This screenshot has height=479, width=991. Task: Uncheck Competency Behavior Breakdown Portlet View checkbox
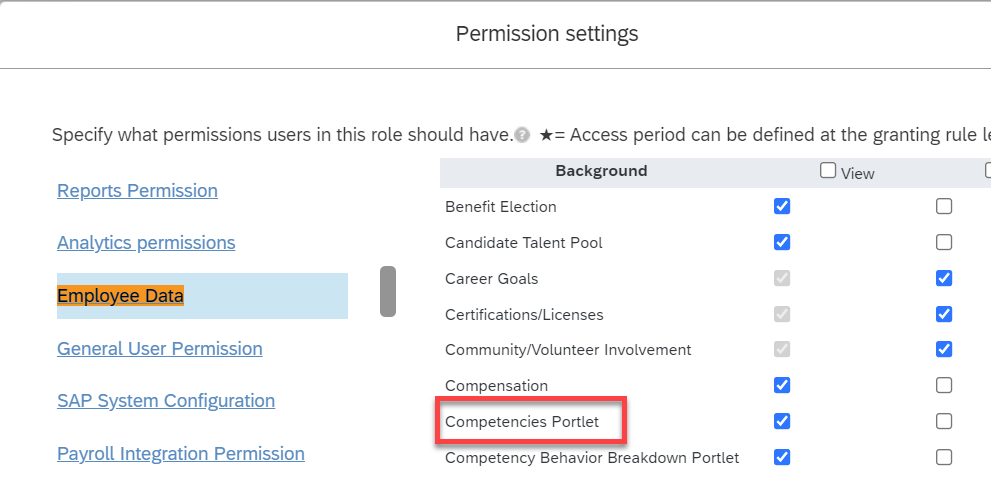[782, 457]
